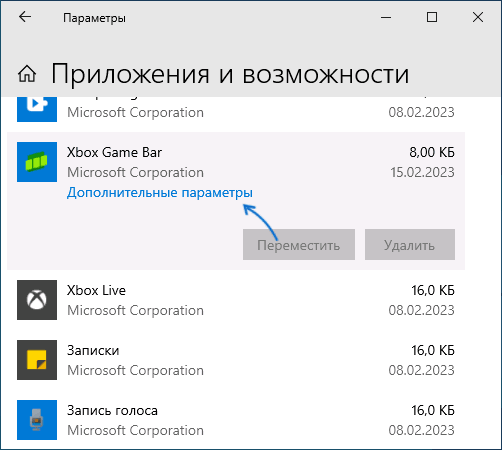
Task: Select the Xbox Live app icon
Action: point(37,300)
